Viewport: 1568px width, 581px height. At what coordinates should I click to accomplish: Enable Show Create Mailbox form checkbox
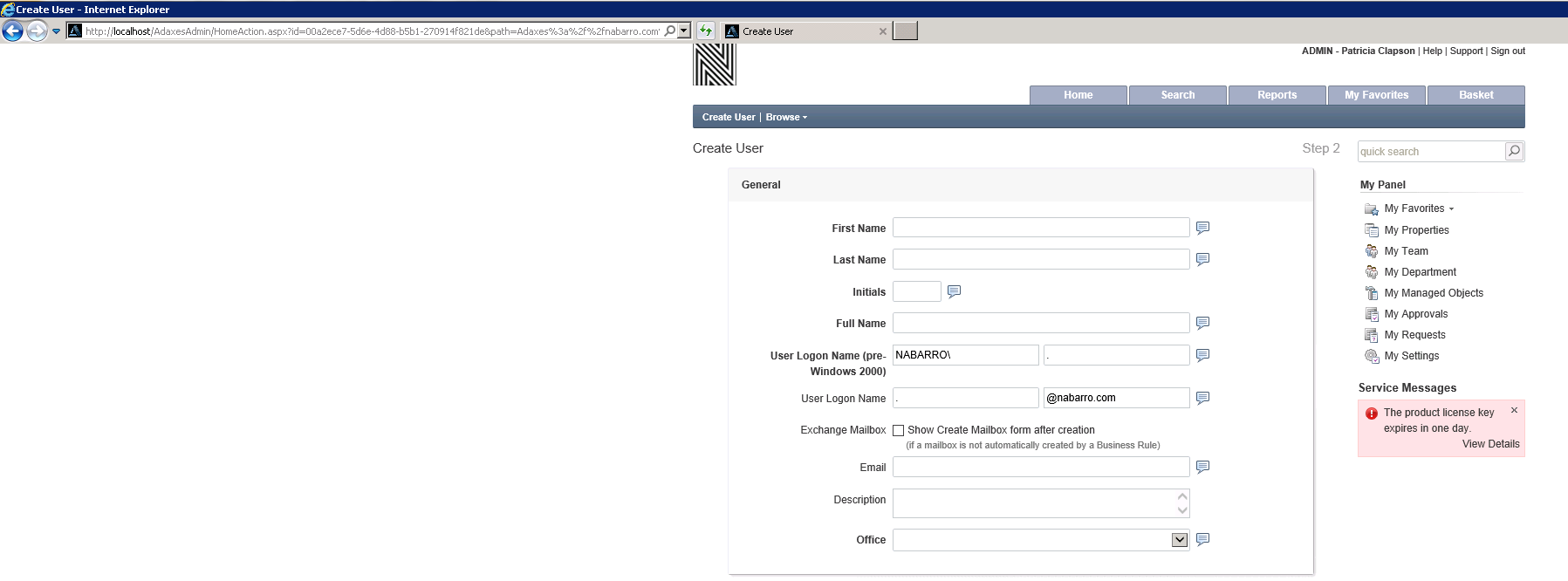coord(898,430)
